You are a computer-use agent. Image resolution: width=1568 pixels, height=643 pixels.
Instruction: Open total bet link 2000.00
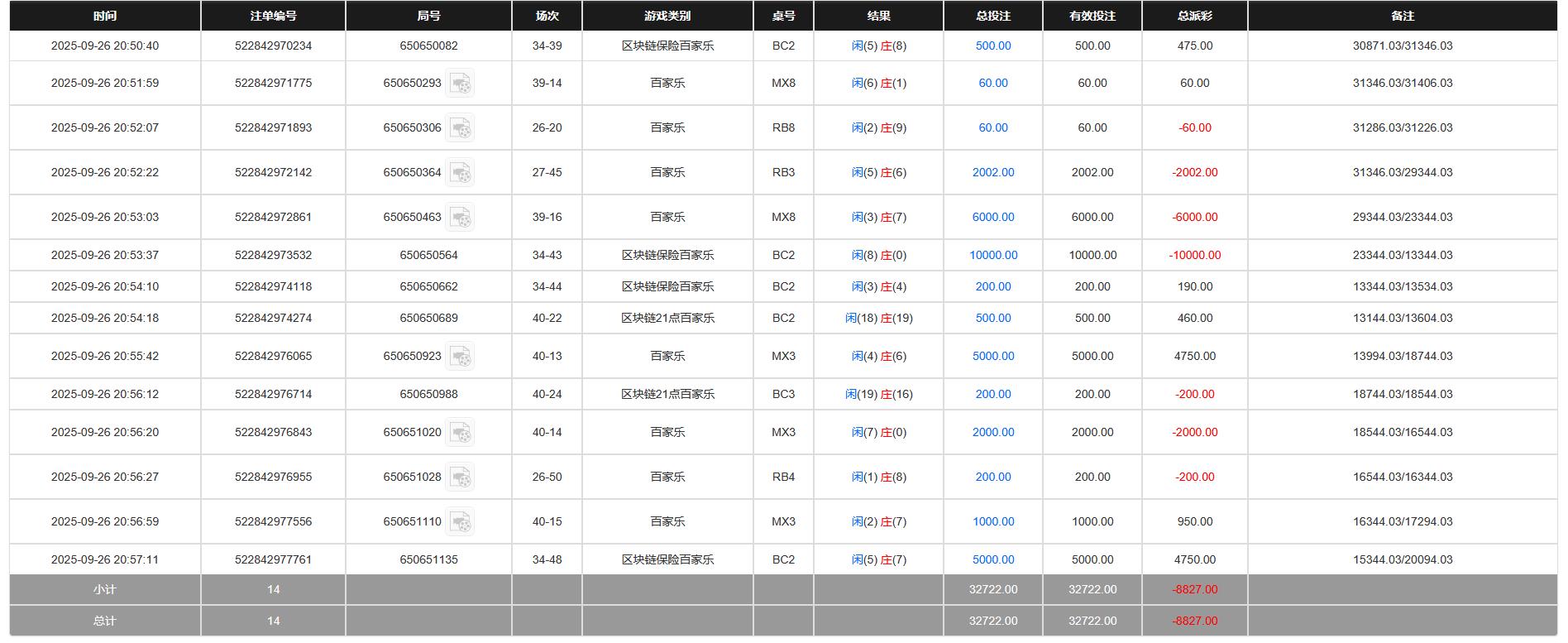coord(993,432)
